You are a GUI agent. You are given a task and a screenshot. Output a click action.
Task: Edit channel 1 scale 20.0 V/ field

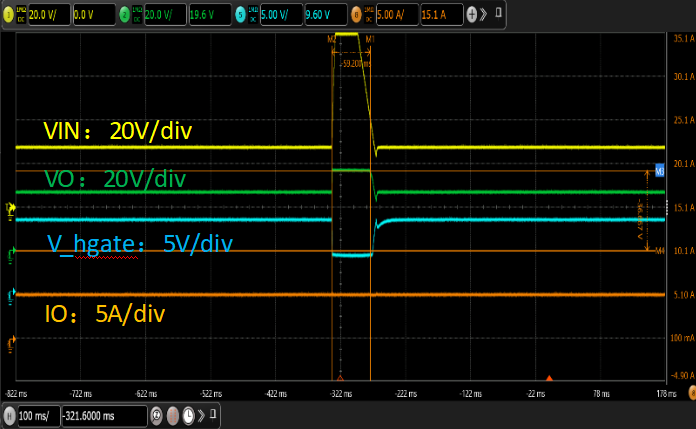click(48, 15)
